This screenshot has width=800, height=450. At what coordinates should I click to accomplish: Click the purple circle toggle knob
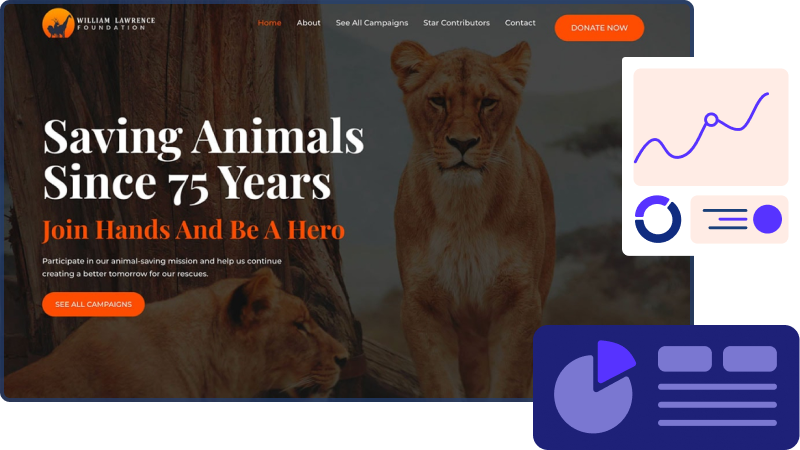point(767,219)
